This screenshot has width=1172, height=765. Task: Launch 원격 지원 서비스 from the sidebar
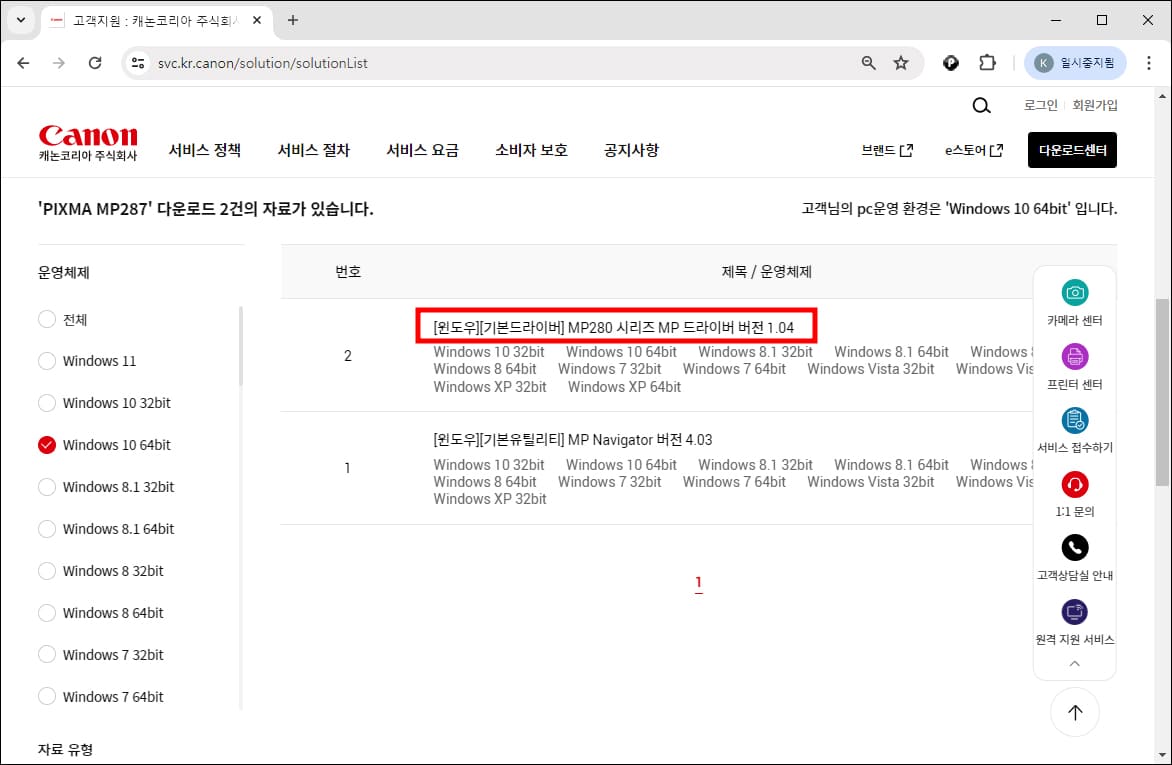(1074, 612)
